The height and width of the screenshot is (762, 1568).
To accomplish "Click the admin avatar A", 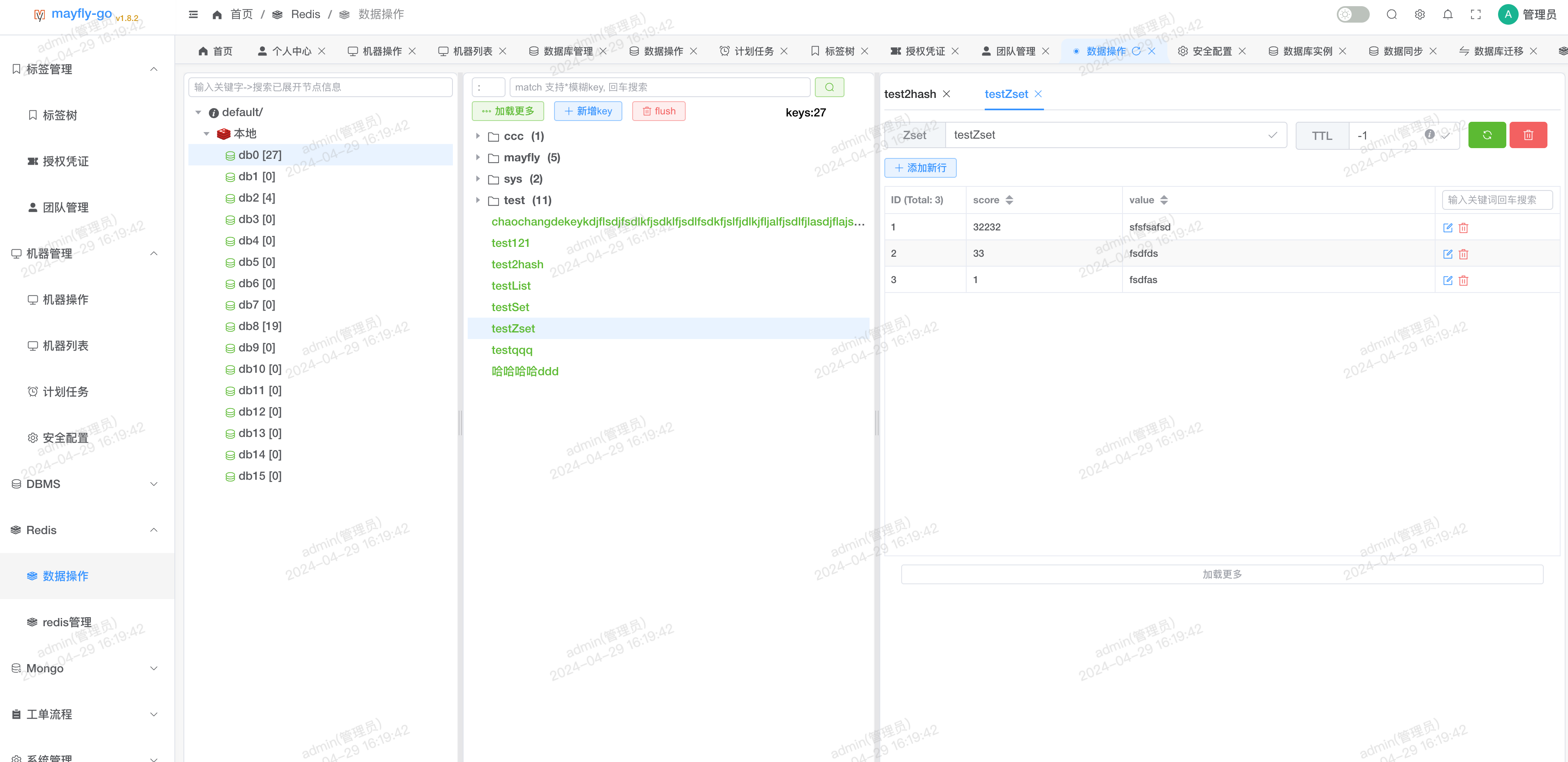I will click(x=1508, y=14).
